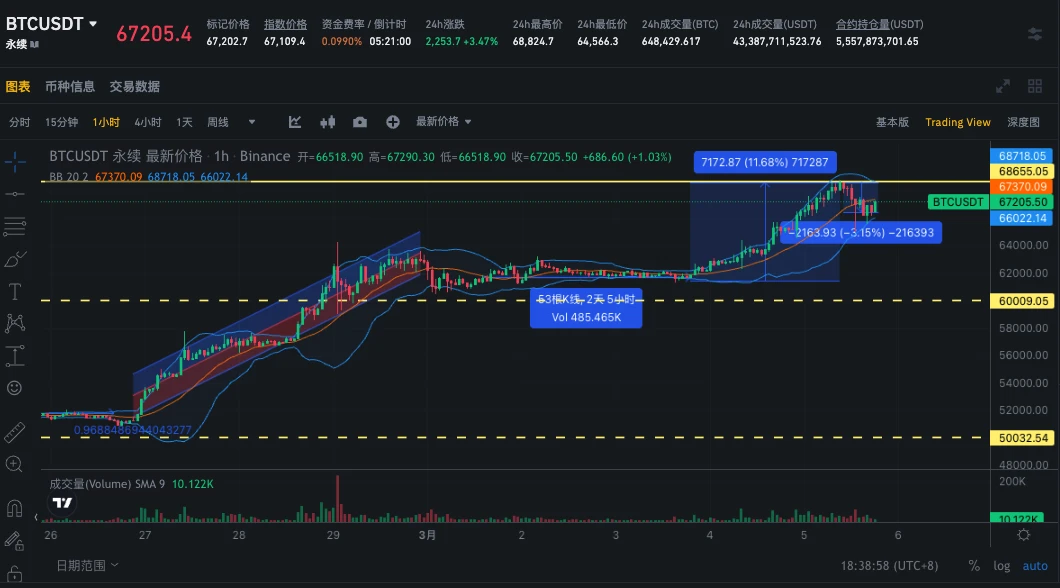1060x588 pixels.
Task: Toggle logarithmic scale with the log button
Action: click(x=1002, y=566)
